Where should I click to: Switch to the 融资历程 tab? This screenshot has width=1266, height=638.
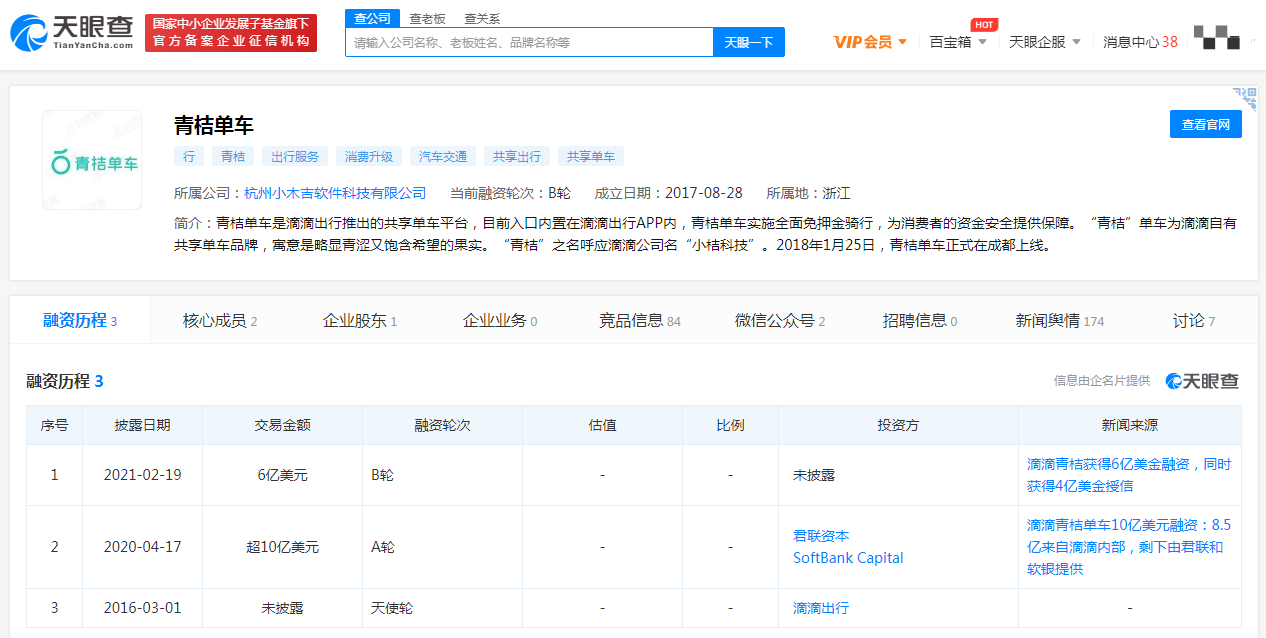(x=80, y=320)
